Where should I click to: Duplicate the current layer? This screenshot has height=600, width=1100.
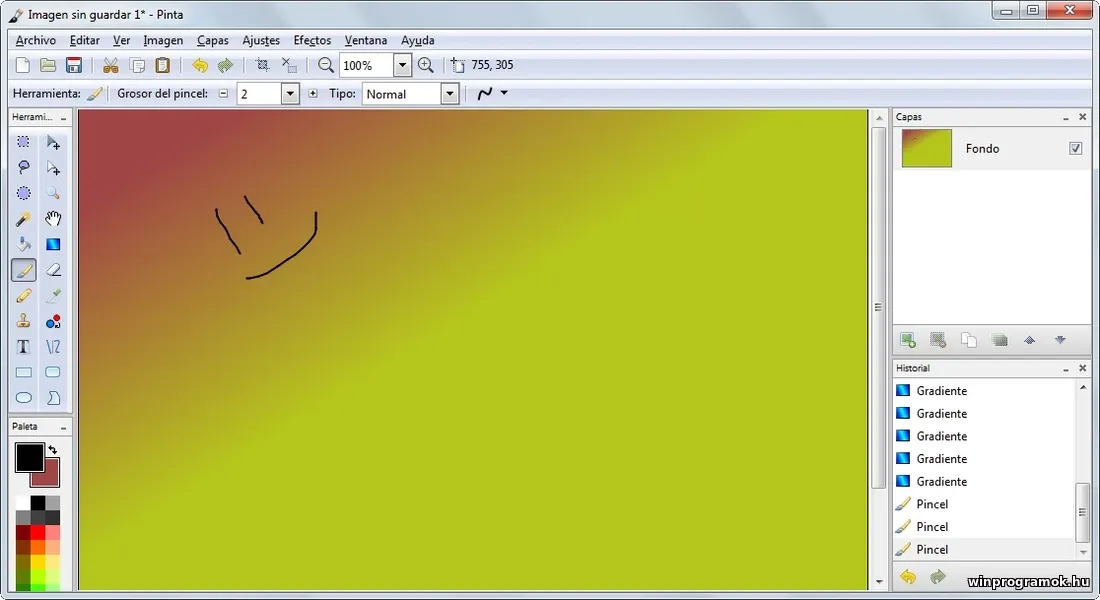coord(969,340)
